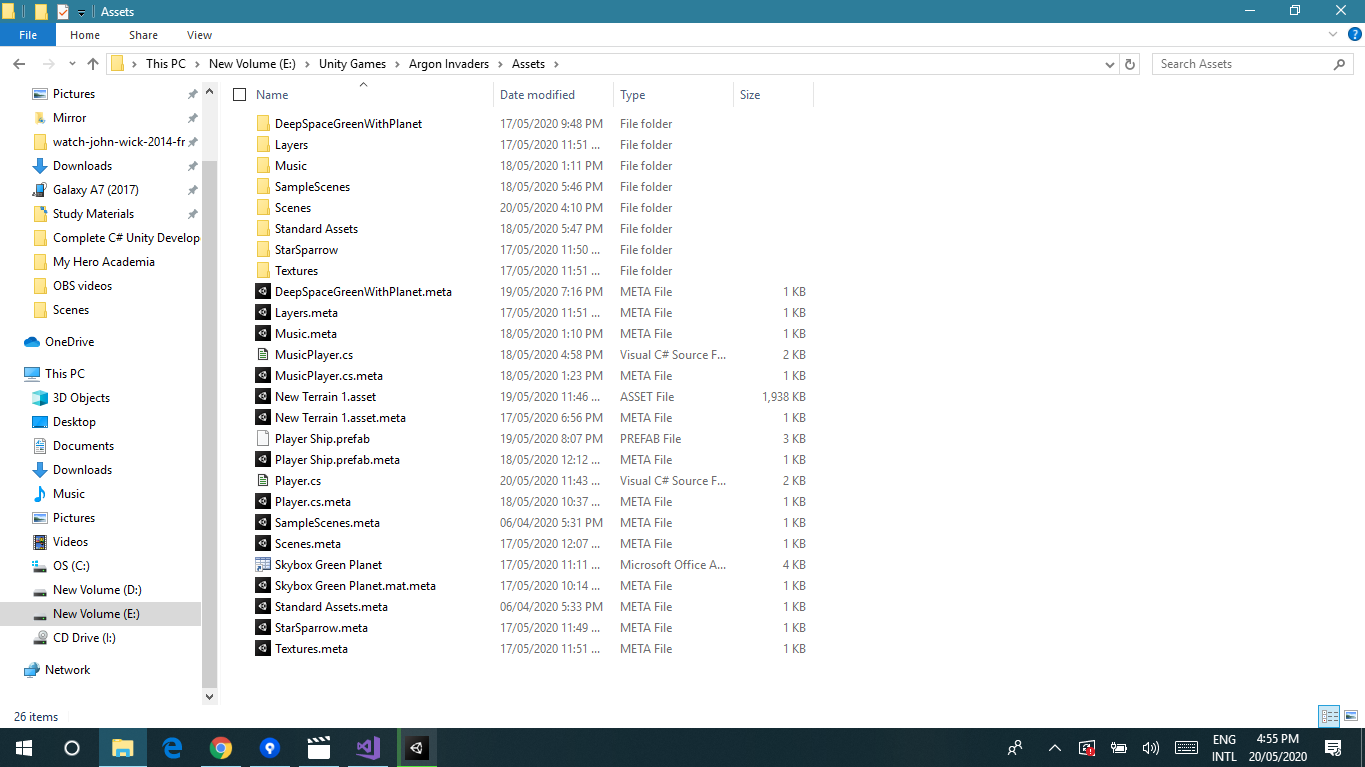Open the action center notifications icon
Image resolution: width=1365 pixels, height=767 pixels.
[1333, 747]
